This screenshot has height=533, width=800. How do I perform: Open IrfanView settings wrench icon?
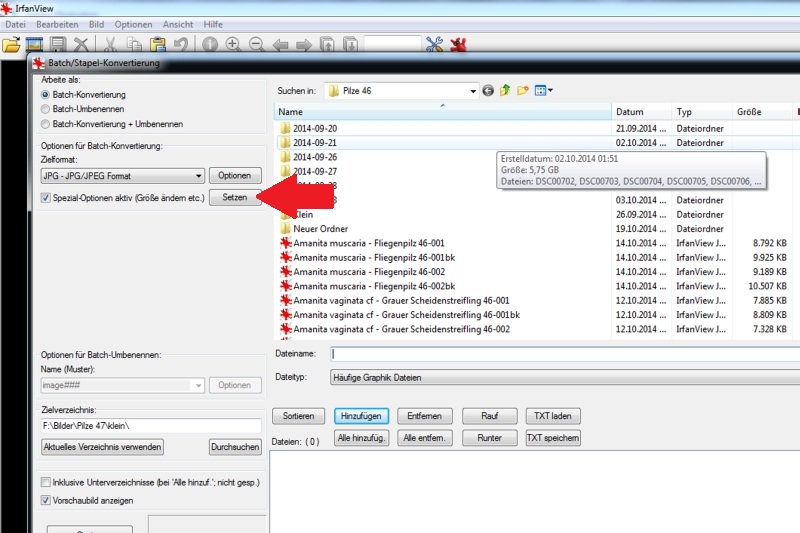(x=434, y=45)
